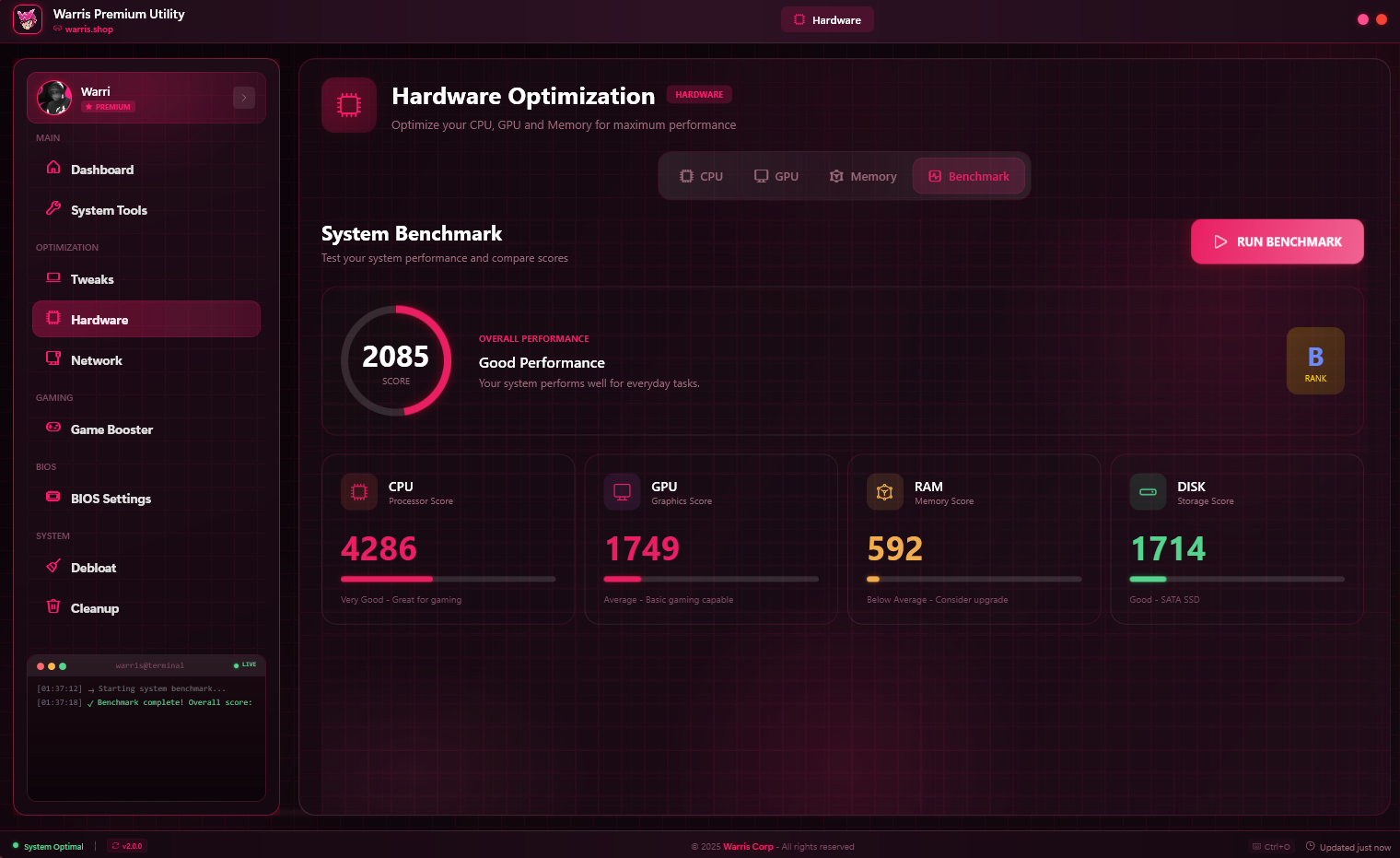This screenshot has height=858, width=1400.
Task: Click the CPU chip icon on the Processor Score card
Action: click(359, 491)
